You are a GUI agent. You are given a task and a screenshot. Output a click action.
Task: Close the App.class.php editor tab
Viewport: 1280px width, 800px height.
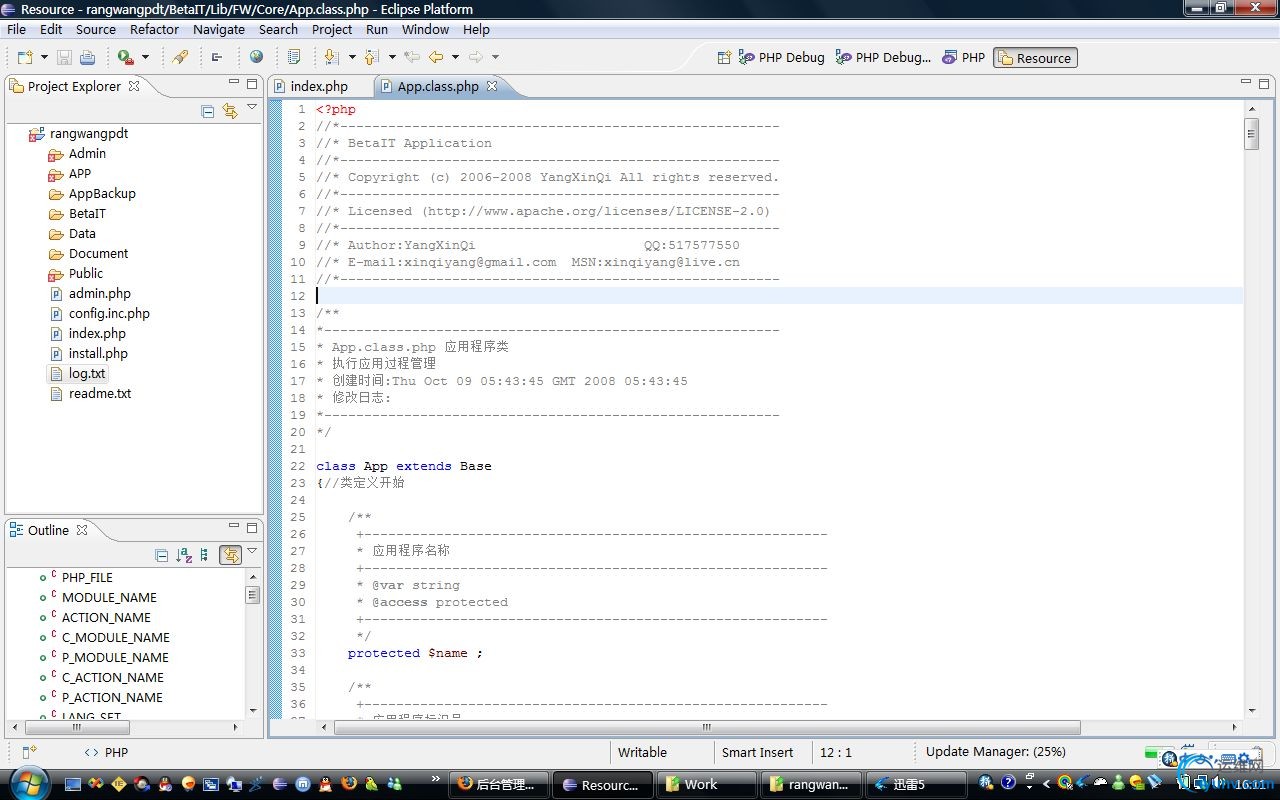492,86
